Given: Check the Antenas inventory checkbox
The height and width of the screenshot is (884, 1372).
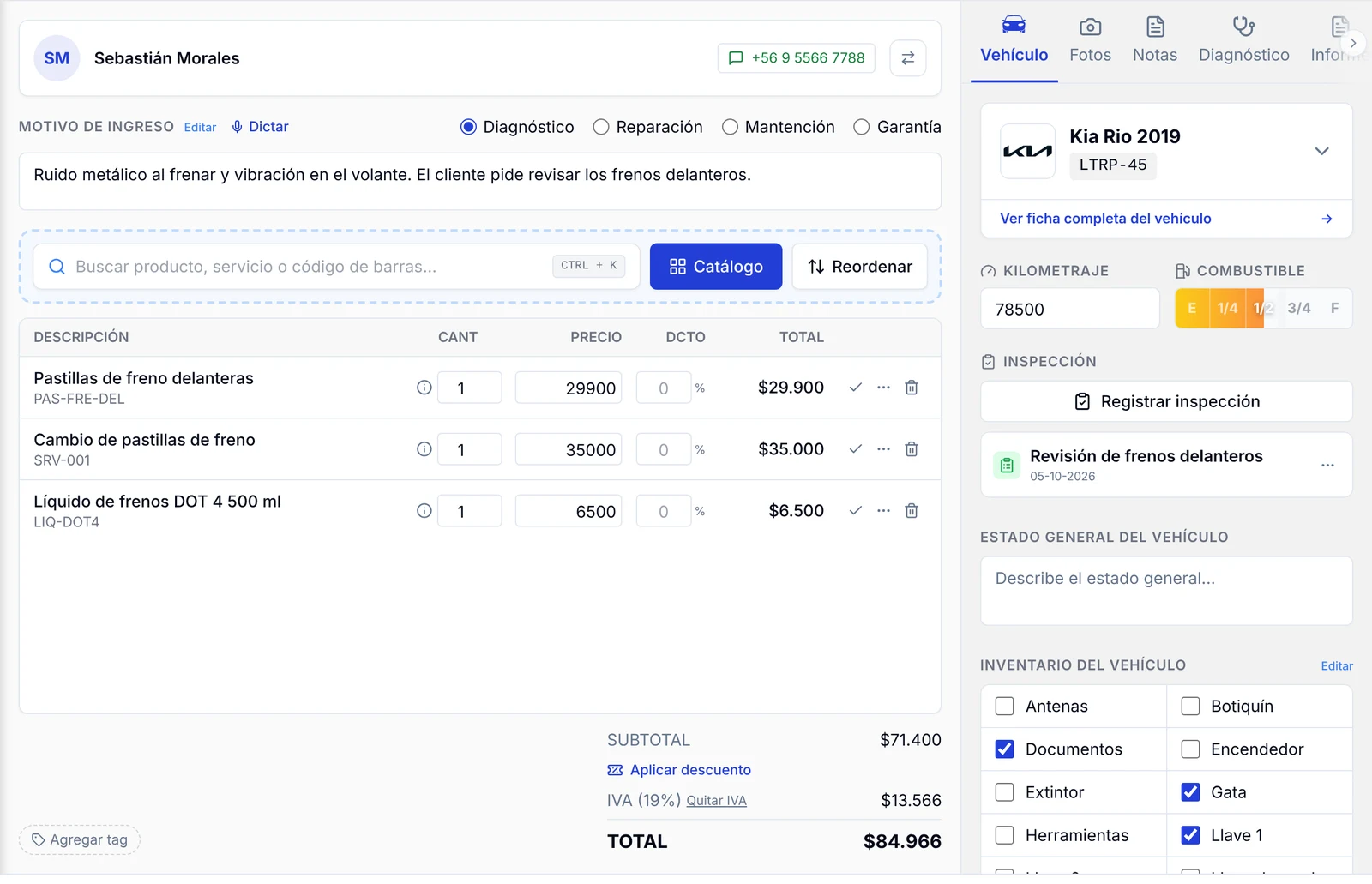Looking at the screenshot, I should coord(1004,707).
